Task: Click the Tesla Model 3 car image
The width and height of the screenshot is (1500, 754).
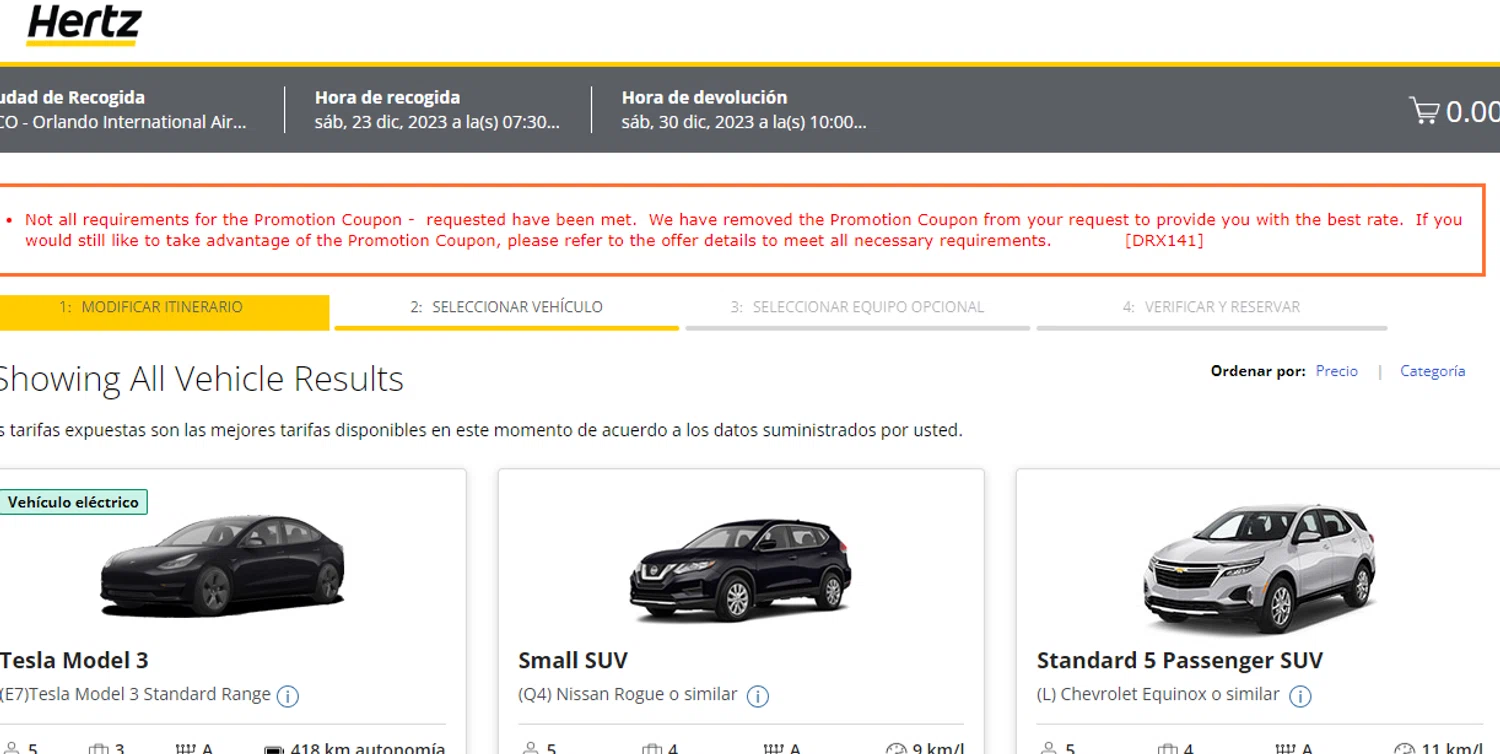Action: point(222,566)
